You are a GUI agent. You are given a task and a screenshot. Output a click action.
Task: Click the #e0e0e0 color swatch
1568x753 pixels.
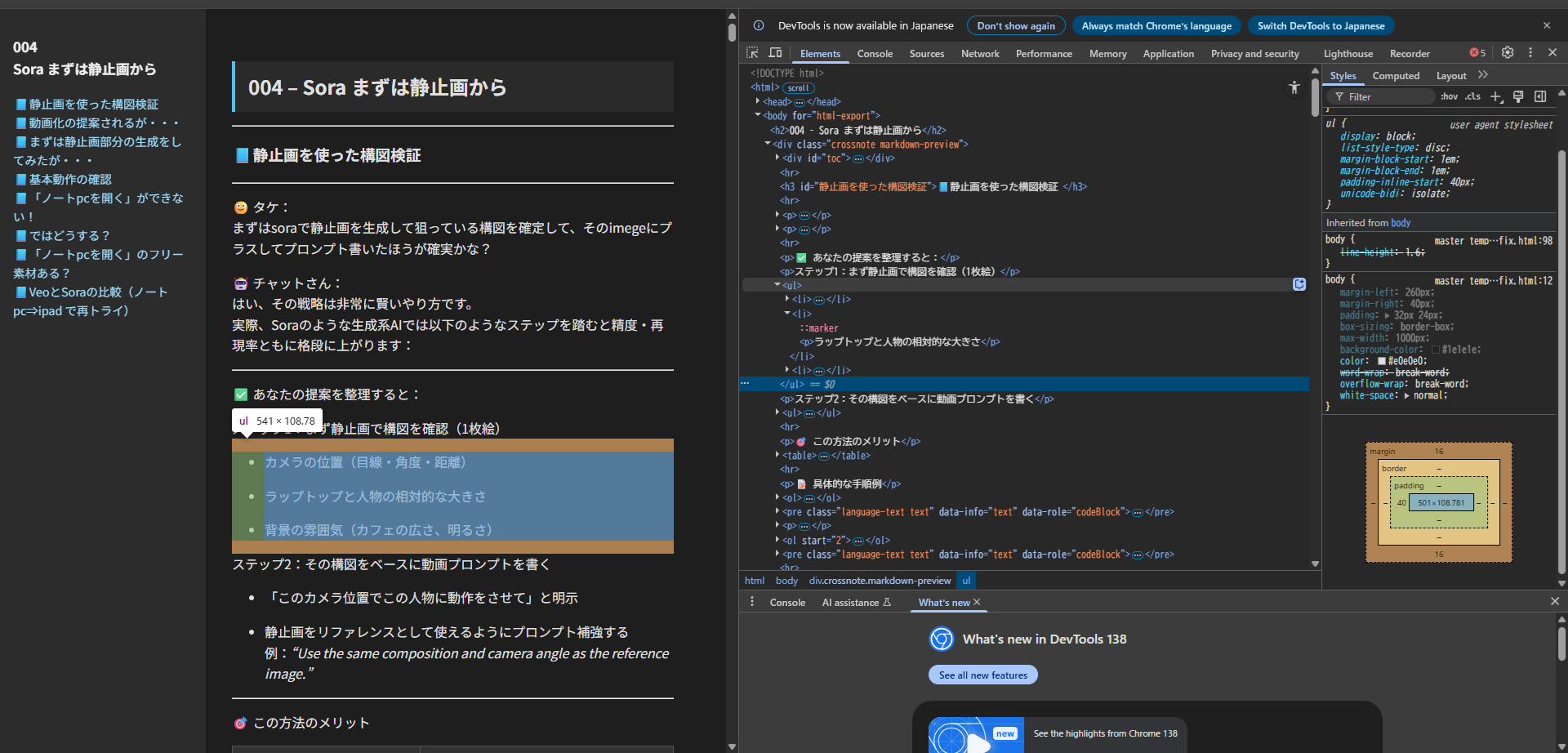[x=1382, y=361]
